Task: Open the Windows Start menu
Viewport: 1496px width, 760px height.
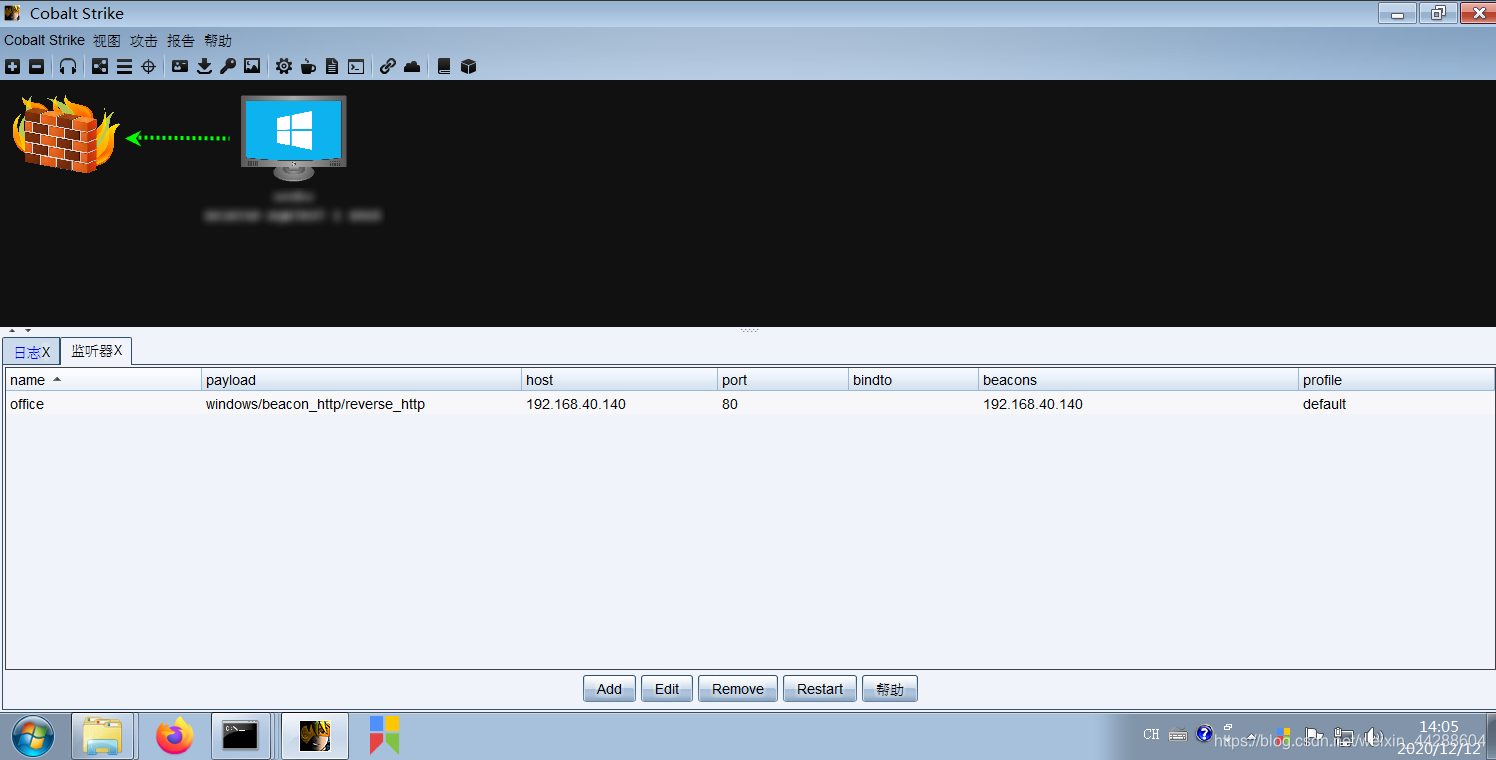Action: click(x=31, y=737)
